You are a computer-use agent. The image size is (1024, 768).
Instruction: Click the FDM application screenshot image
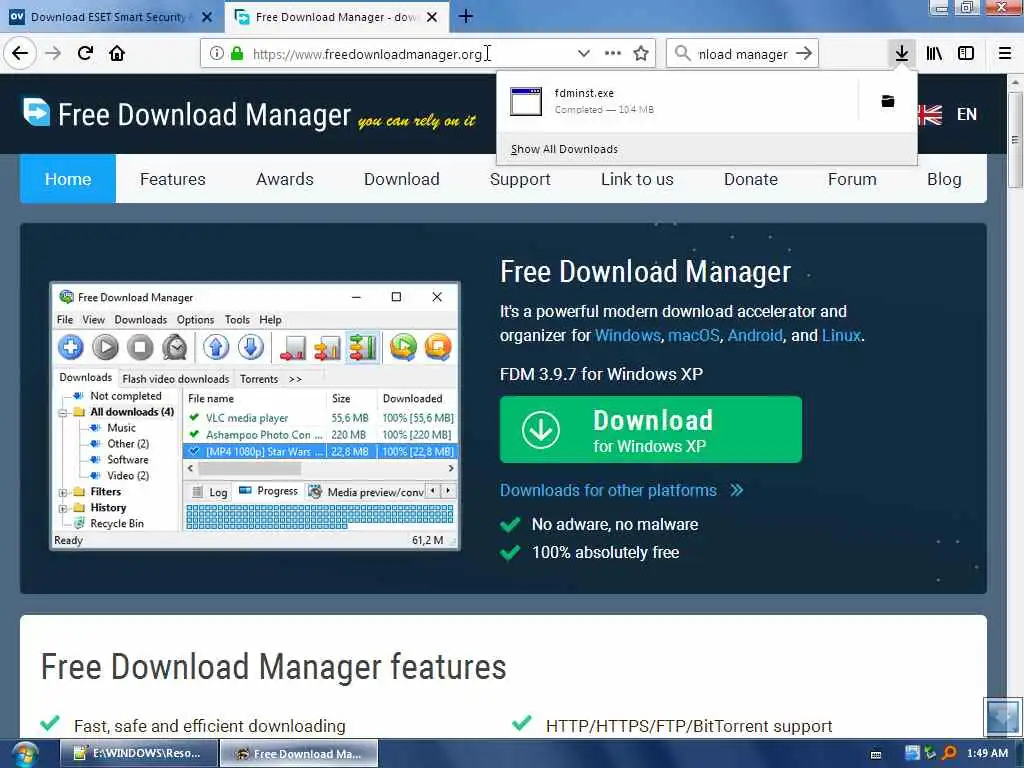click(x=255, y=415)
